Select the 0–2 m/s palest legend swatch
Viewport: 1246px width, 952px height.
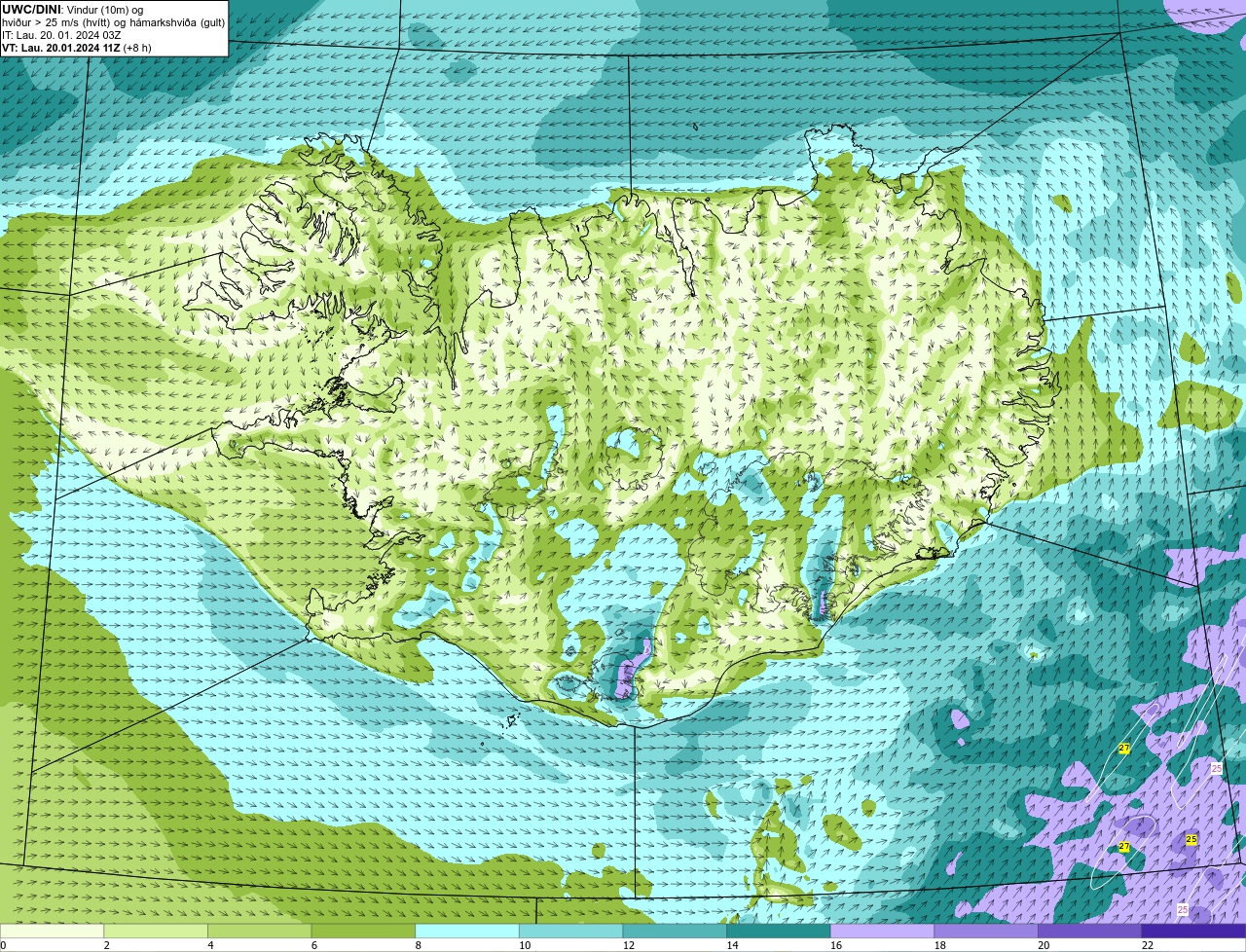tap(52, 931)
